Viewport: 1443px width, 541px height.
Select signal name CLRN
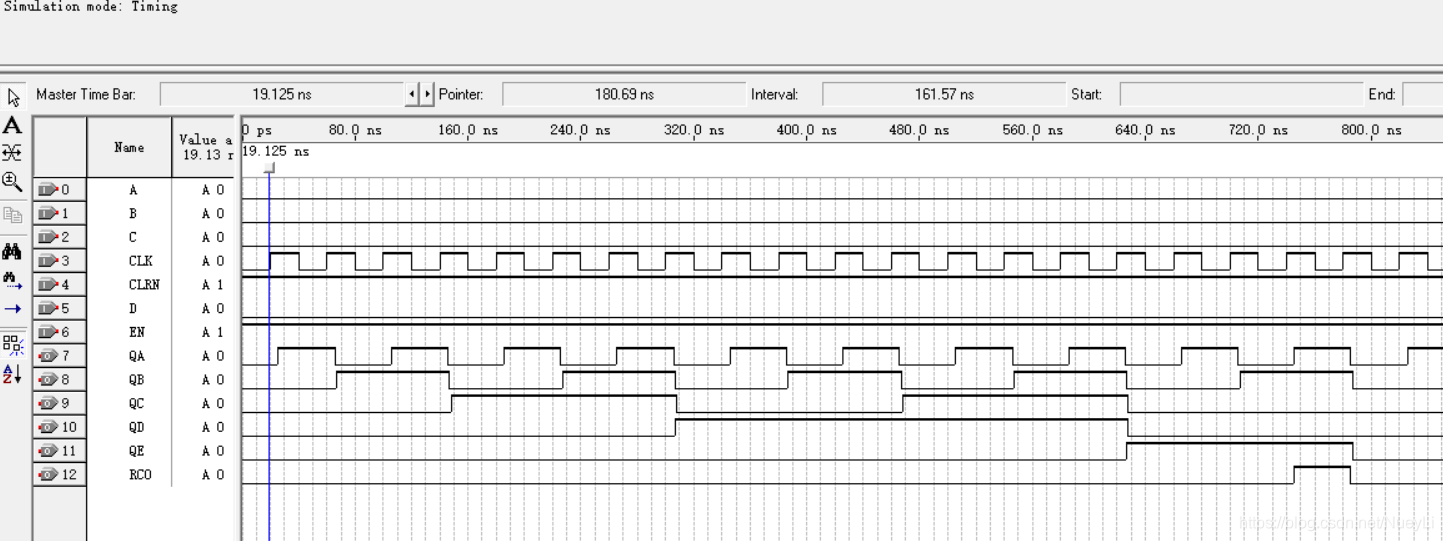[x=144, y=284]
